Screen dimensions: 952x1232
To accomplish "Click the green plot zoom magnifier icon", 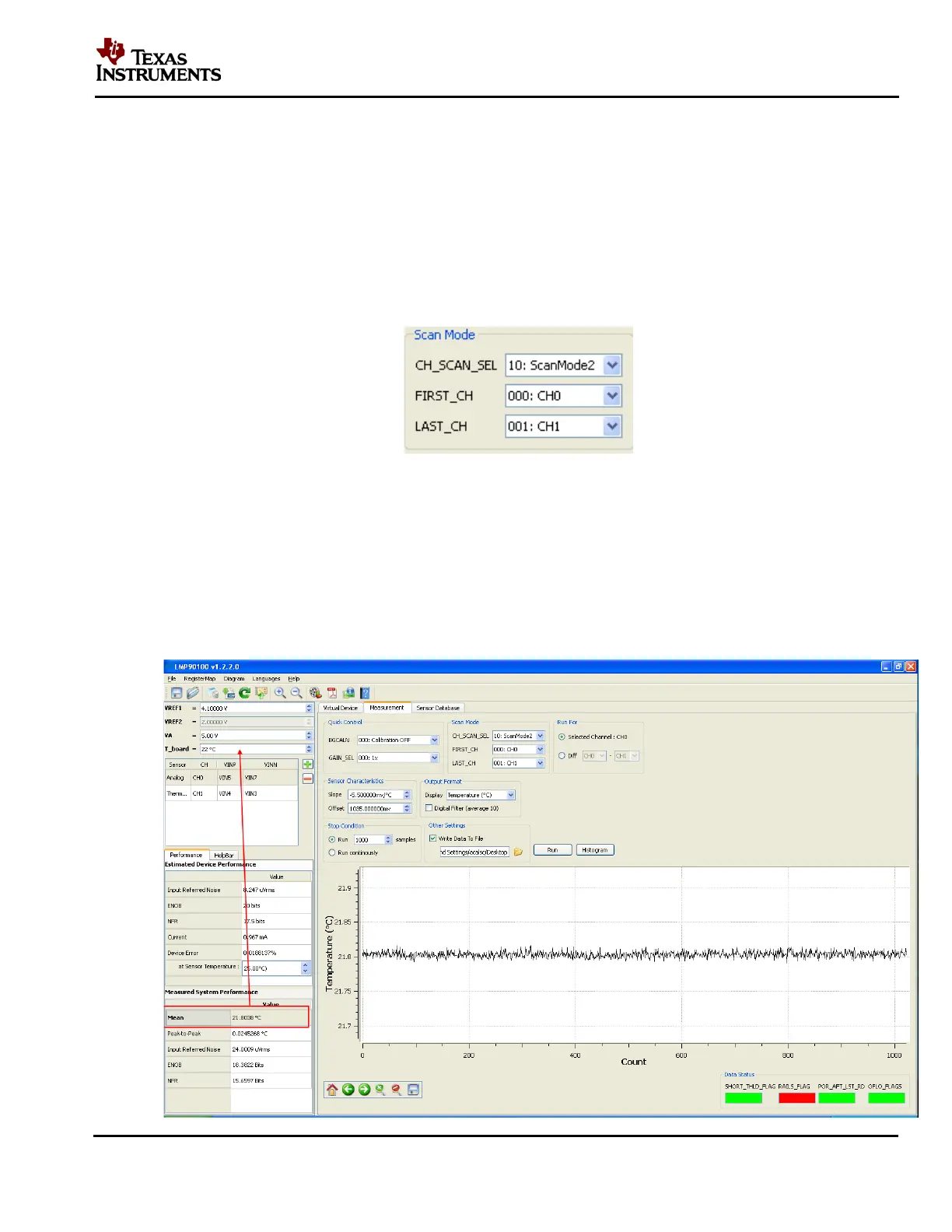I will 380,1090.
